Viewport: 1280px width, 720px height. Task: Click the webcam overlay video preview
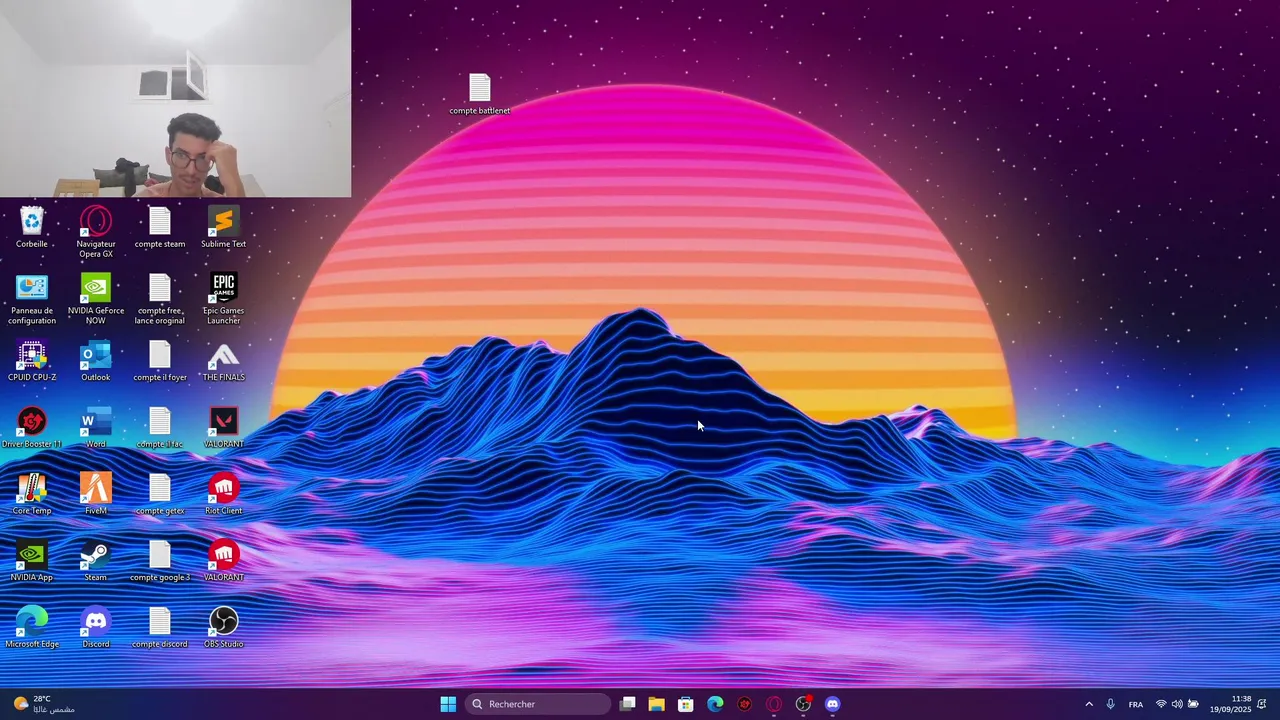point(175,99)
